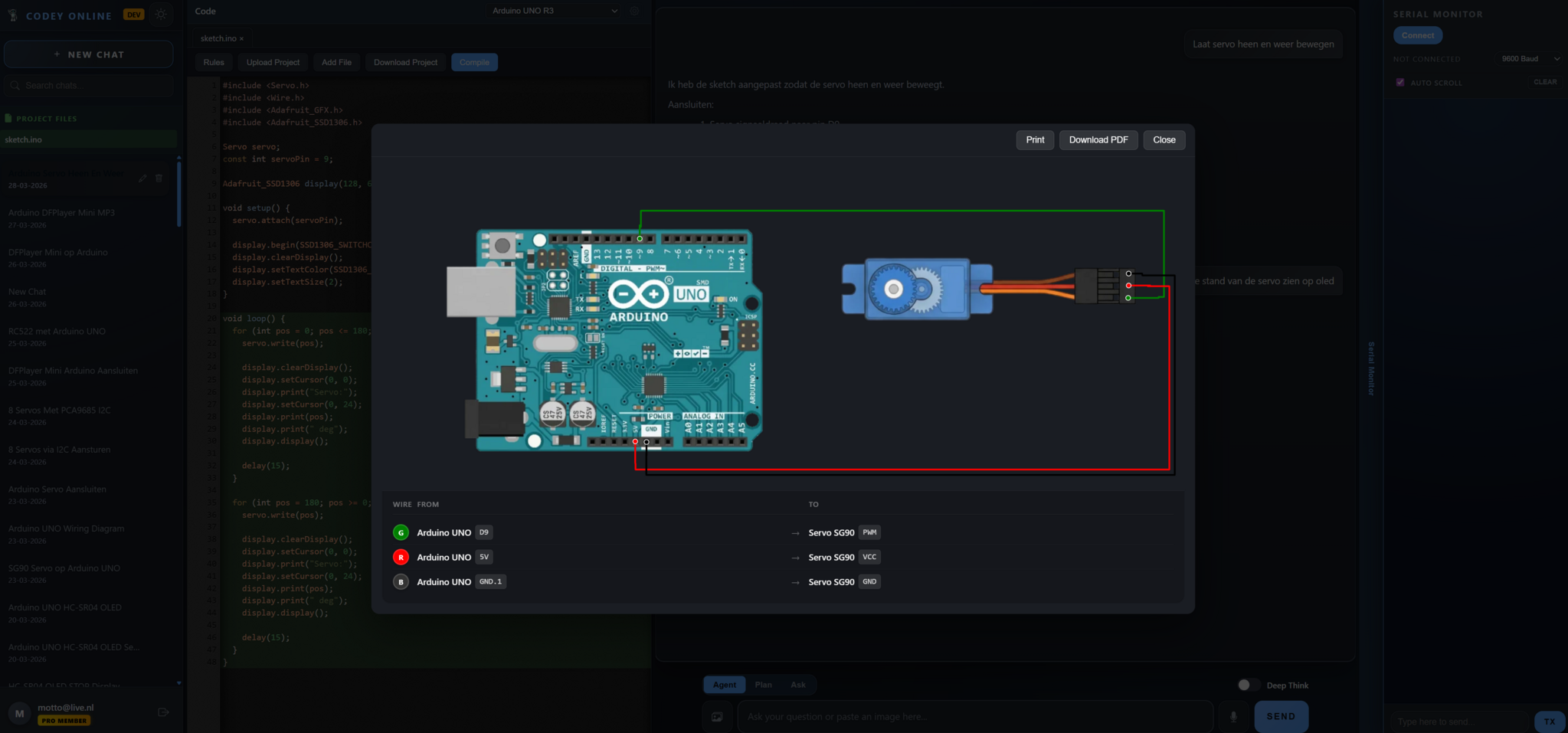Click the logout icon next to motto@live.nl
Image resolution: width=1568 pixels, height=733 pixels.
[x=163, y=712]
